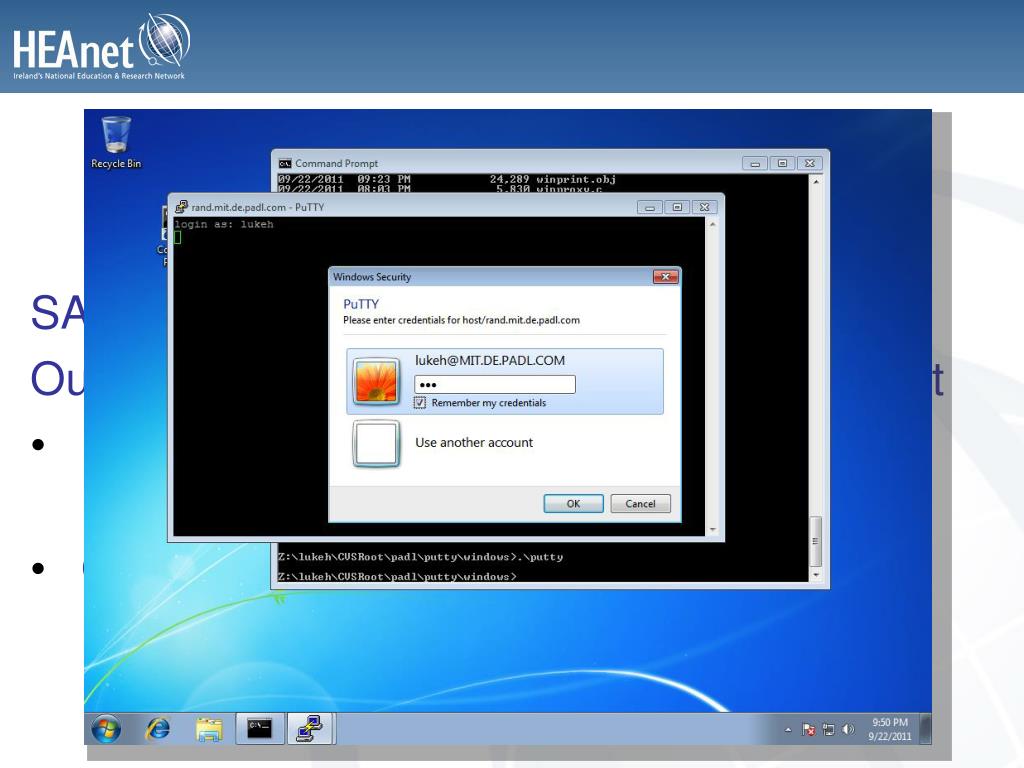Click the Command Prompt scrollbar thumb
The image size is (1024, 768).
point(816,541)
